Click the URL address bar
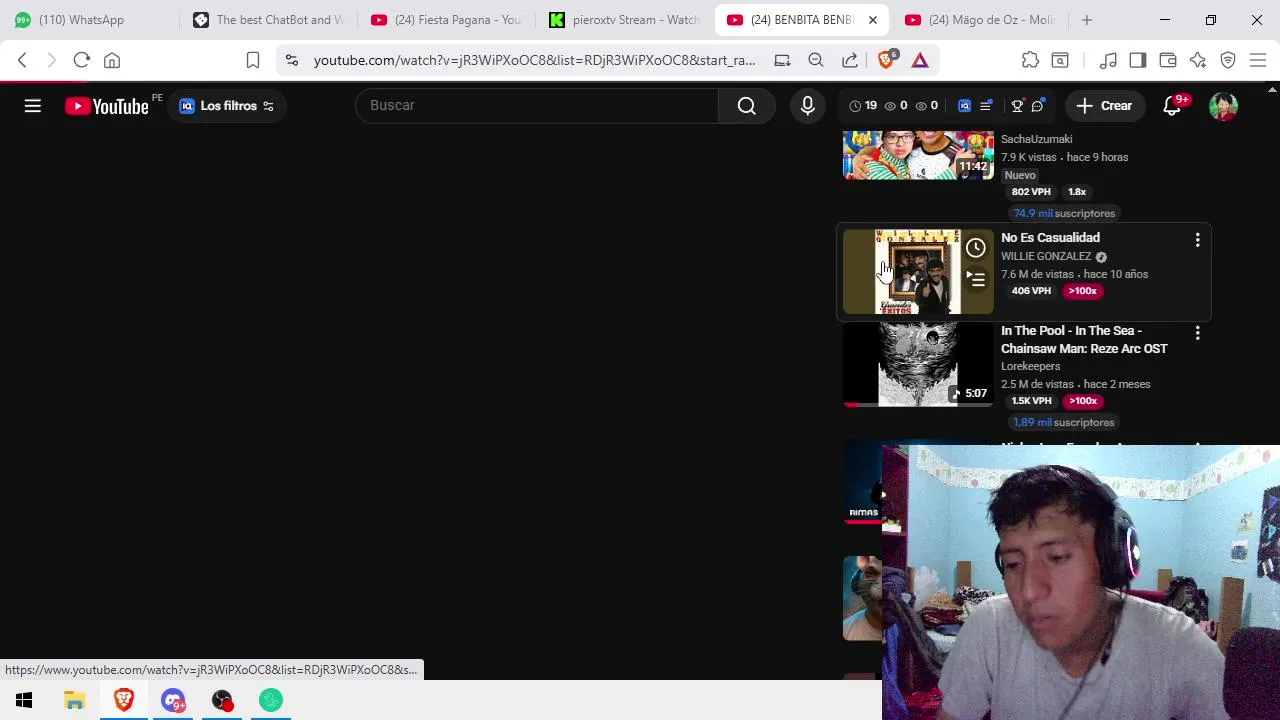1280x720 pixels. 534,60
